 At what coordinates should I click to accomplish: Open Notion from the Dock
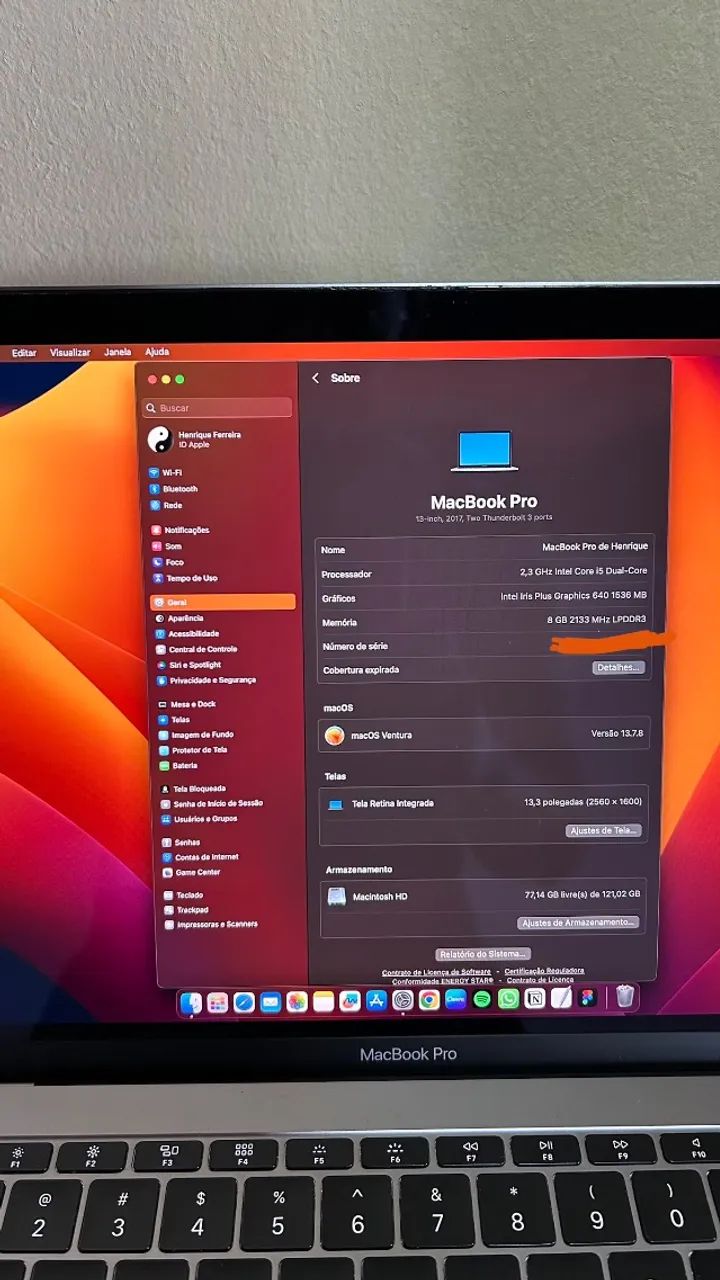pos(535,999)
